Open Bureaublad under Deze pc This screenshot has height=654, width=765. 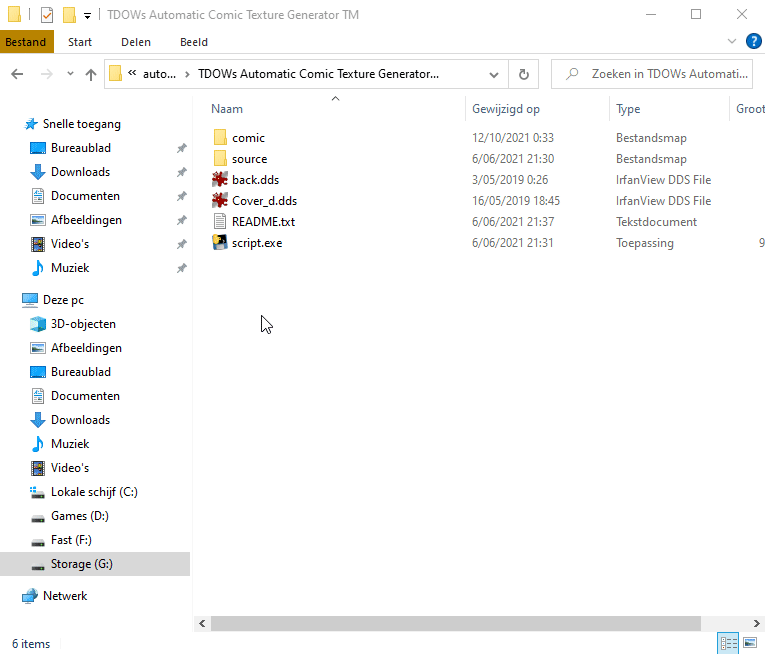81,371
